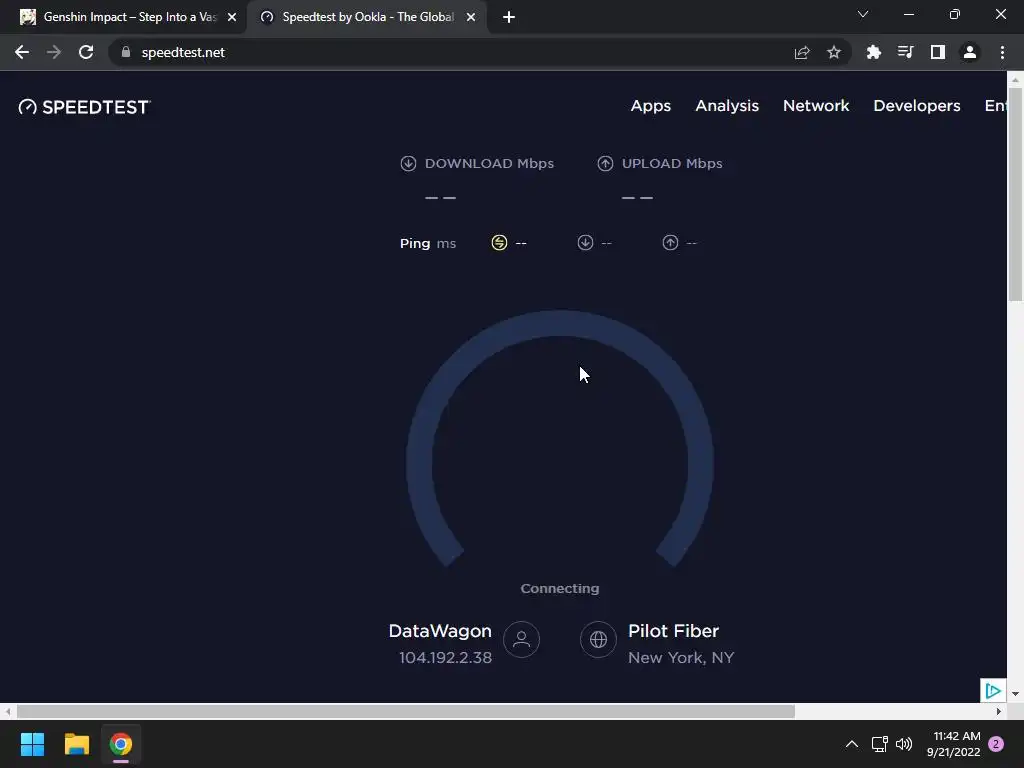Open the Analysis menu item
The image size is (1024, 768).
point(727,106)
